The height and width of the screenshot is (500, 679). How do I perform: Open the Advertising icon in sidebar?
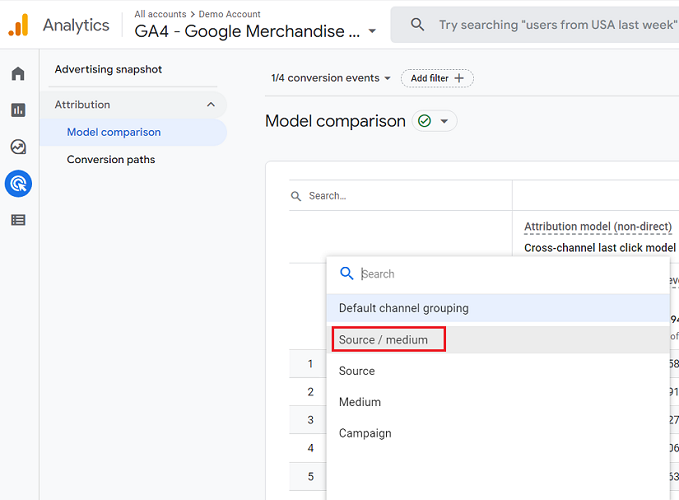pyautogui.click(x=18, y=184)
